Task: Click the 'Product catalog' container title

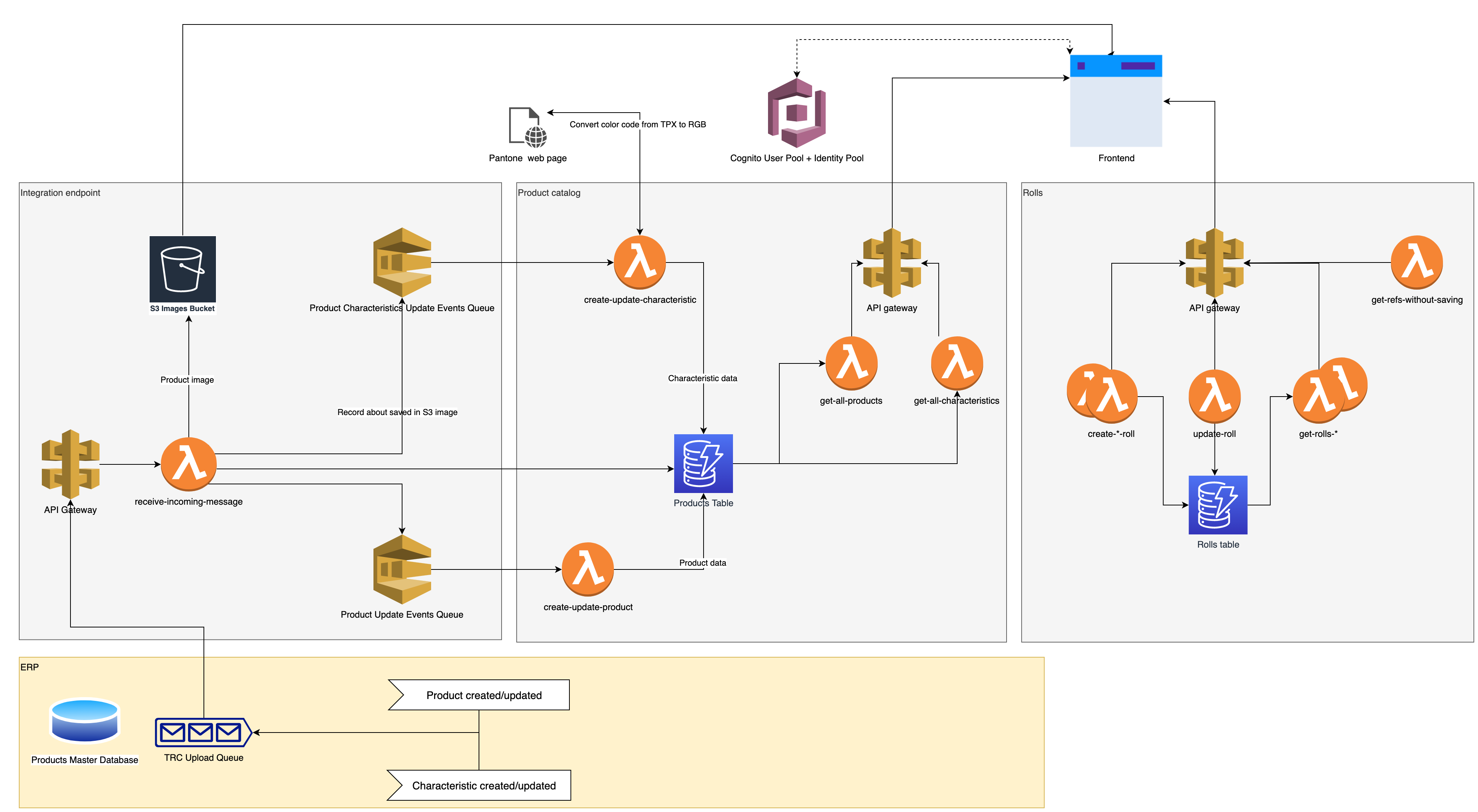Action: click(x=549, y=193)
